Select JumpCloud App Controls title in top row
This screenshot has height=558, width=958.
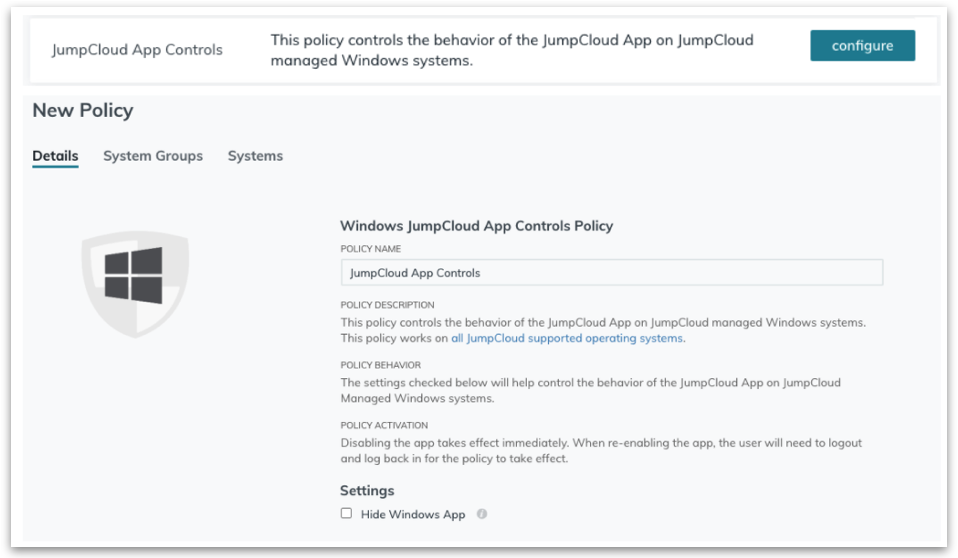click(137, 49)
